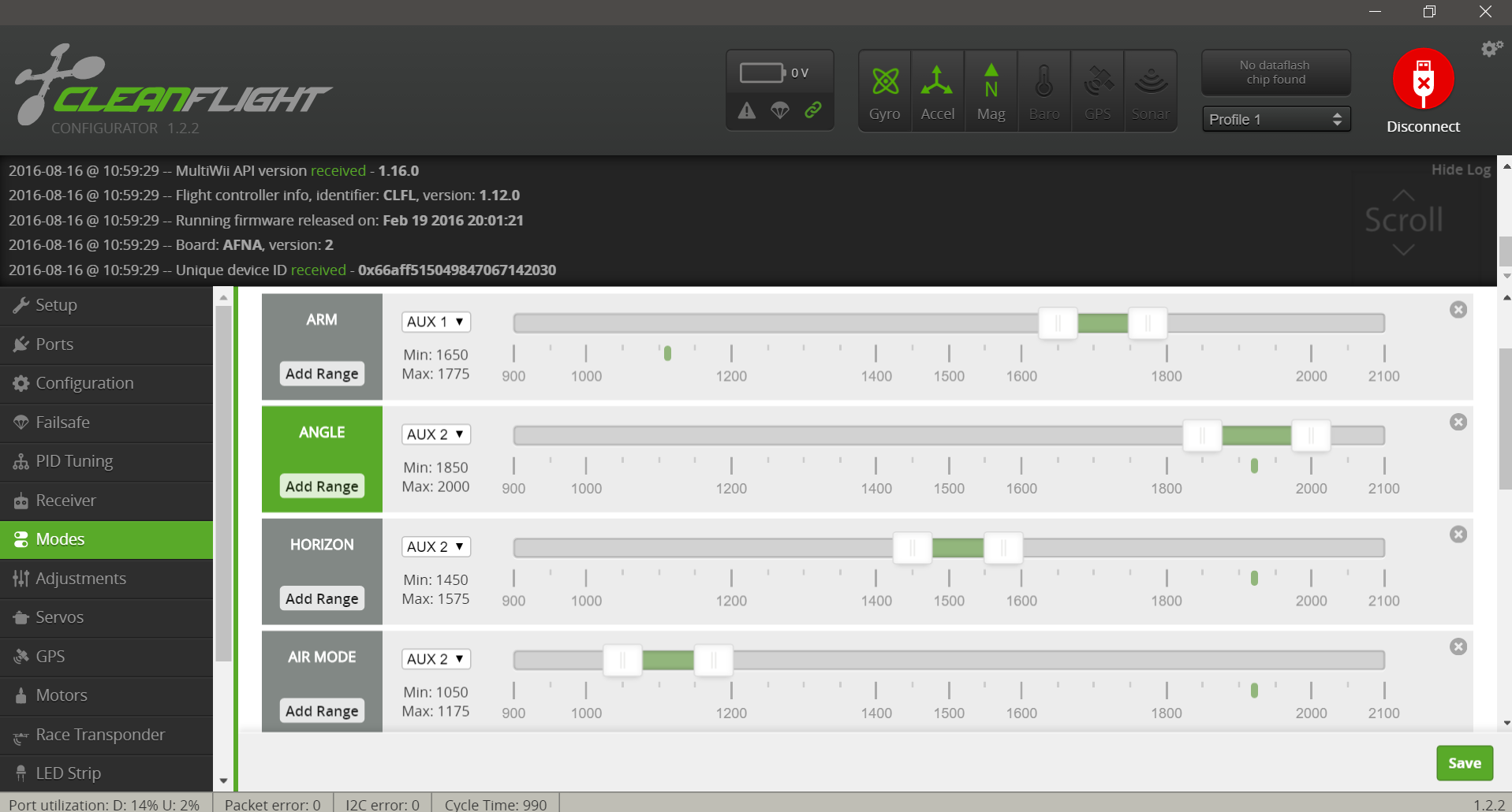Click the failsafe parachute status icon
This screenshot has height=812, width=1512.
(x=780, y=110)
